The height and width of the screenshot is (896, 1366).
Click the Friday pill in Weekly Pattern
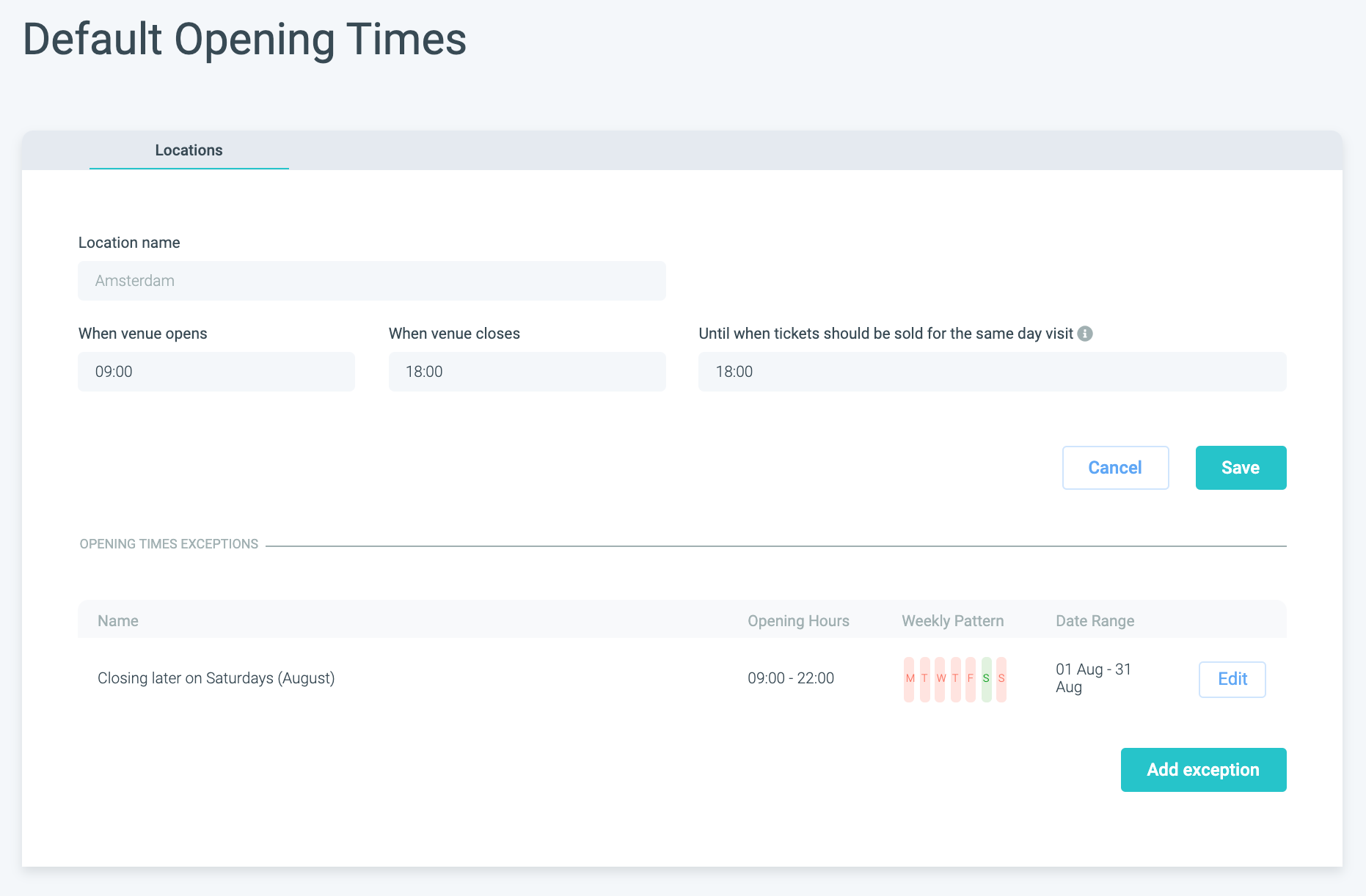pyautogui.click(x=971, y=679)
